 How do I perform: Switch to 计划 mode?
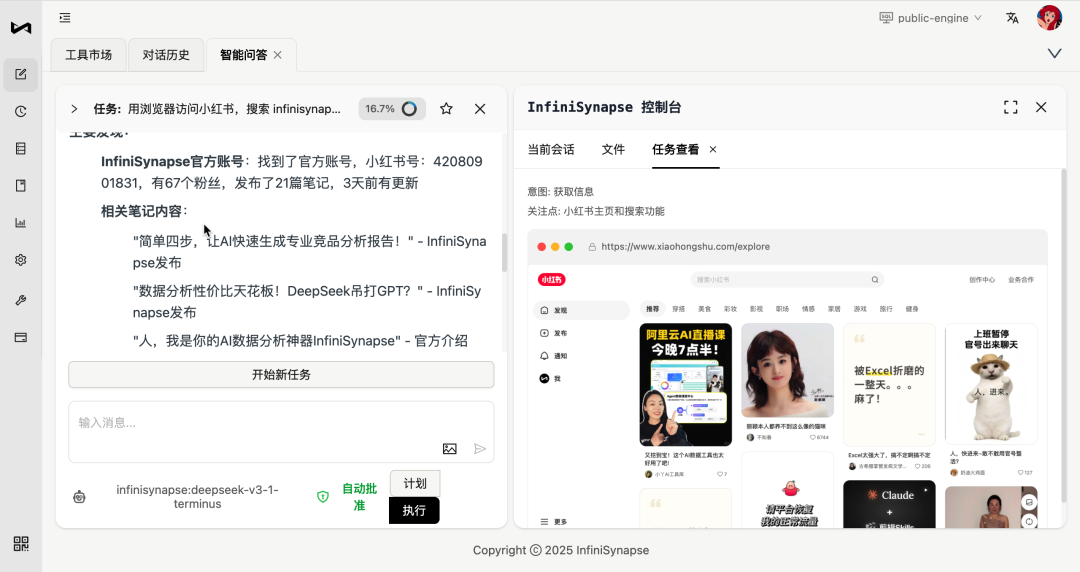[x=415, y=484]
